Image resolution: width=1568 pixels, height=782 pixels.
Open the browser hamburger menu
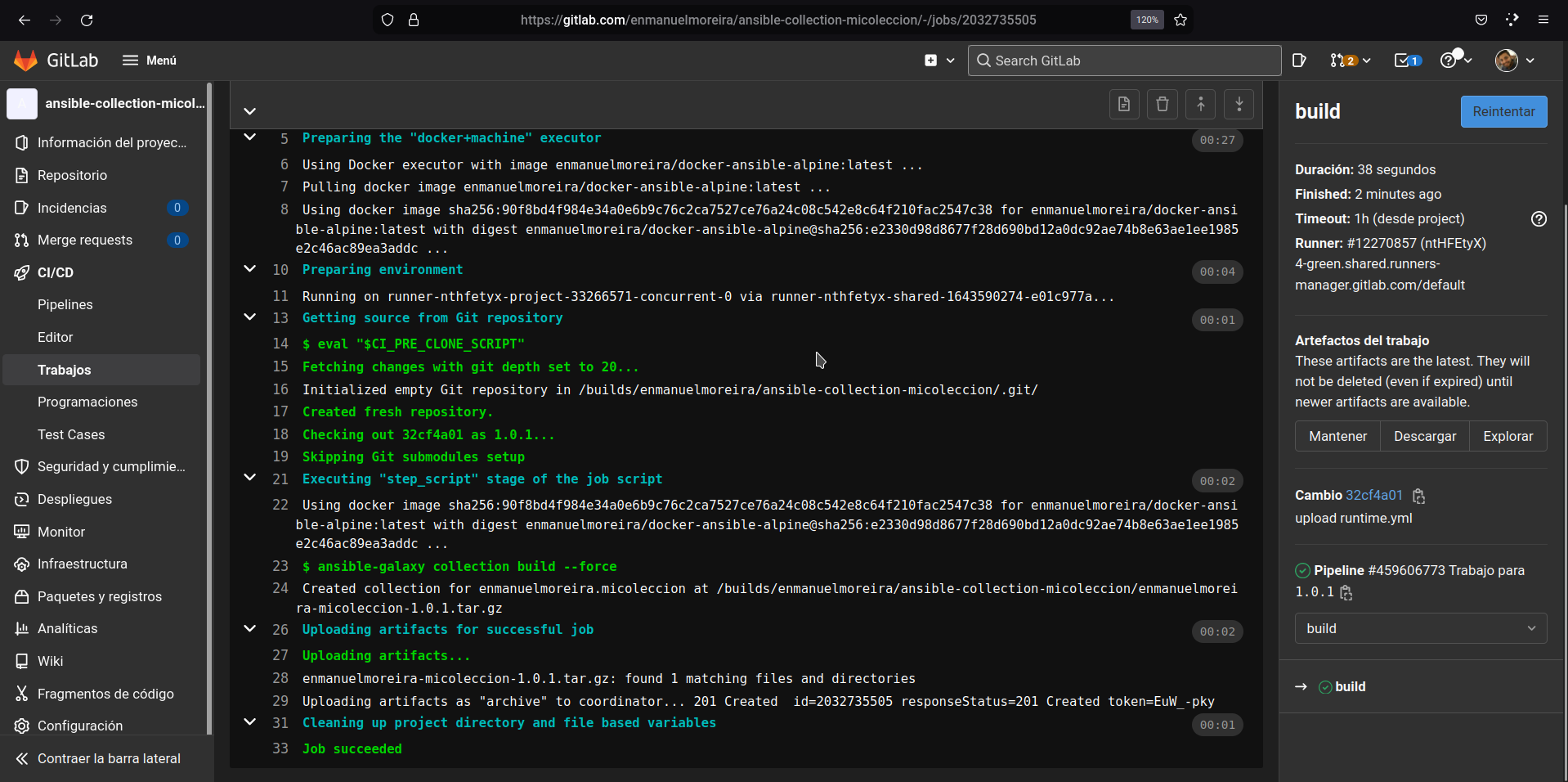(x=1543, y=20)
